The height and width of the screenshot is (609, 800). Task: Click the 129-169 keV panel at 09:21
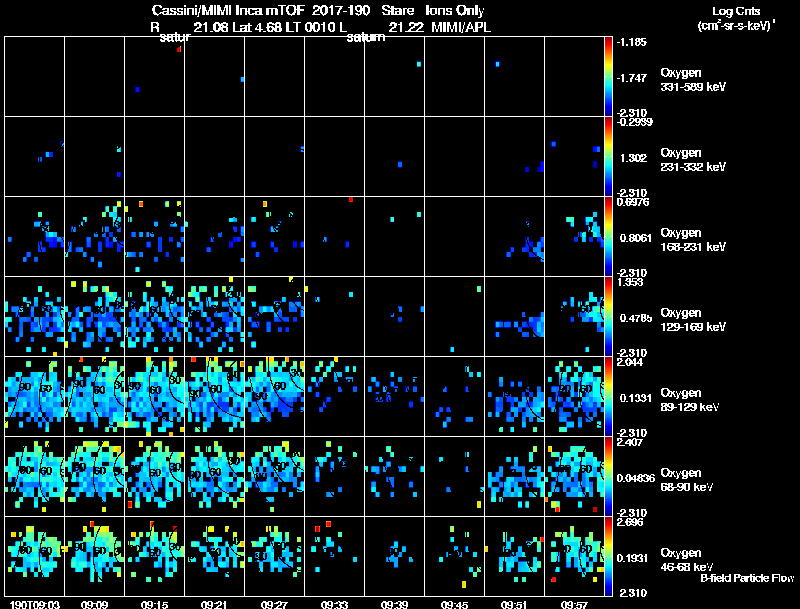[215, 316]
